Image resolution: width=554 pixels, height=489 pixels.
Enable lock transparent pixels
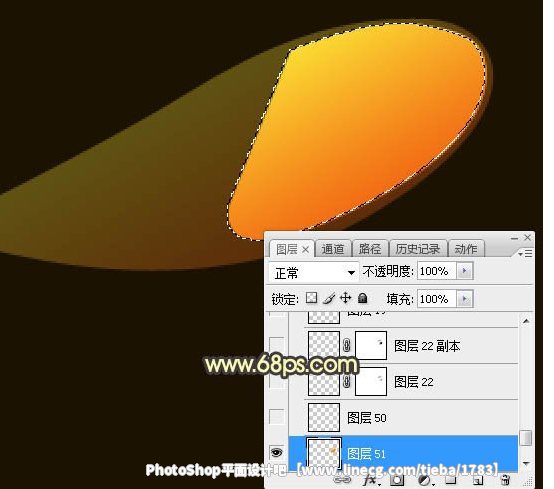click(x=311, y=298)
